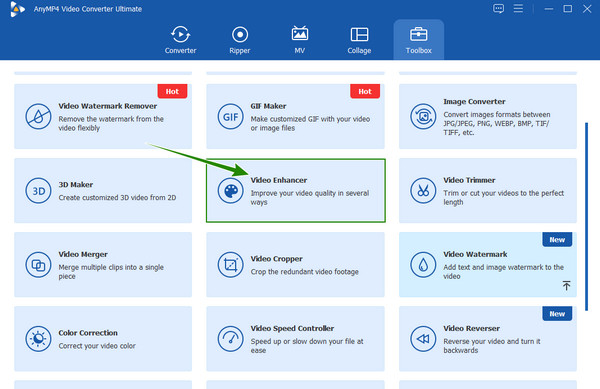Viewport: 600px width, 389px height.
Task: Click the Video Enhancer title text
Action: point(279,180)
